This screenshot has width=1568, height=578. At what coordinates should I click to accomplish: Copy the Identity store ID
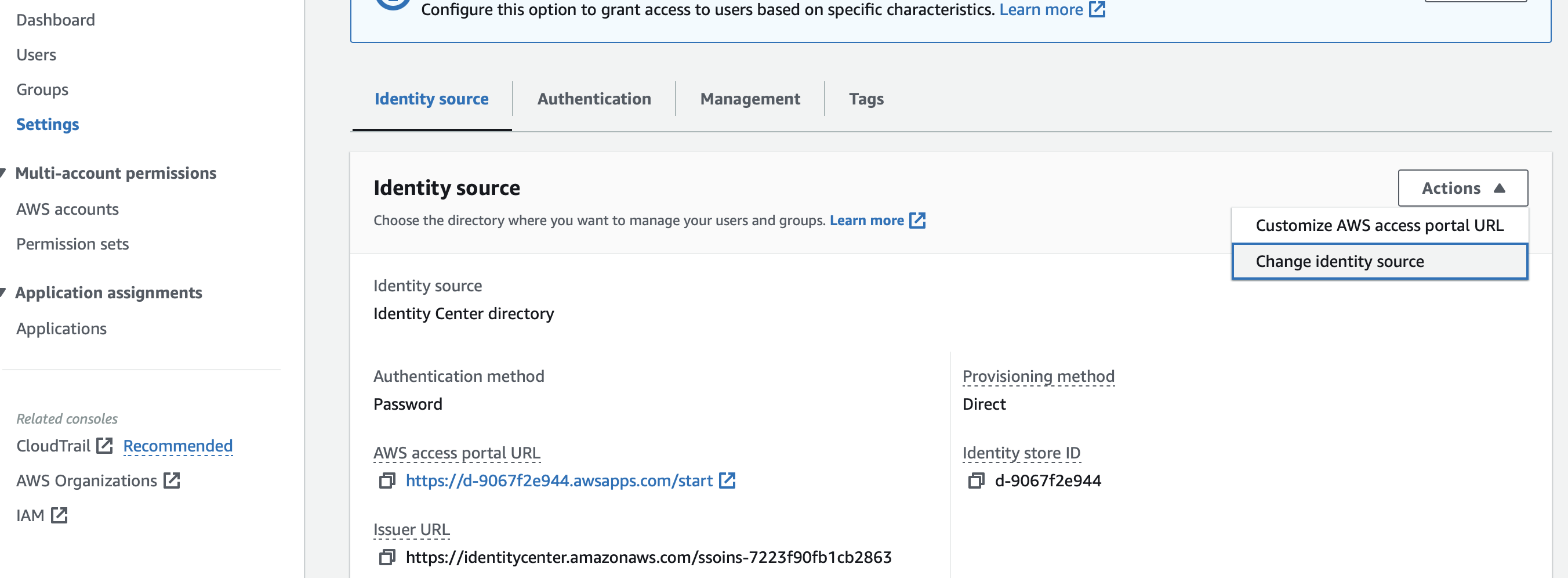click(x=976, y=481)
